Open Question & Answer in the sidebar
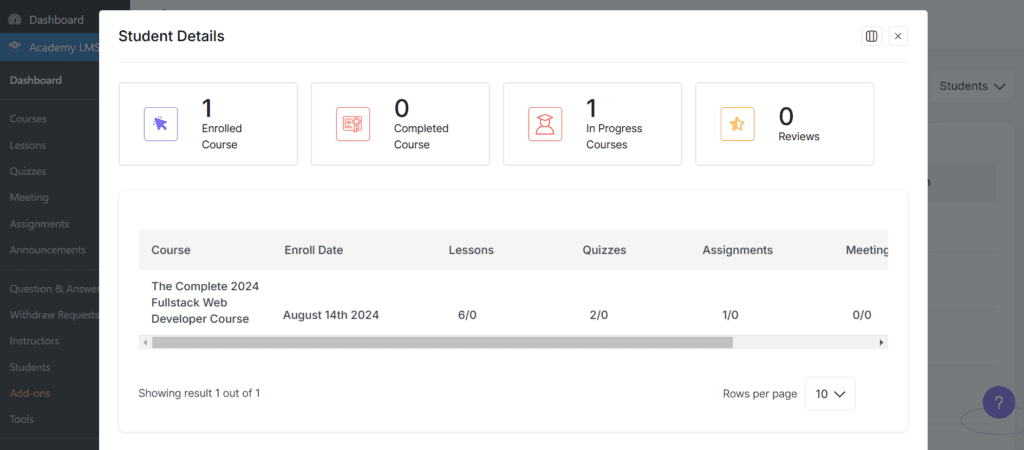 (x=54, y=289)
